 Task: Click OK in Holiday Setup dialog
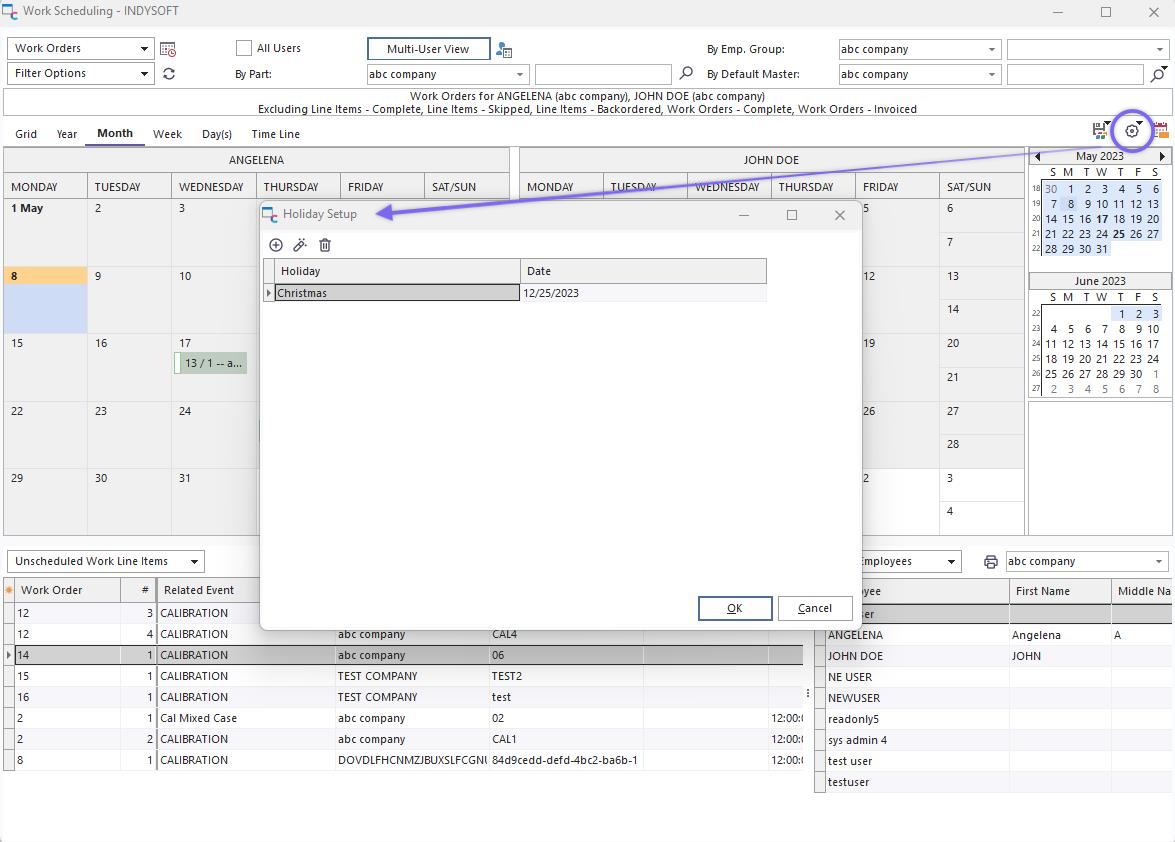pyautogui.click(x=734, y=608)
